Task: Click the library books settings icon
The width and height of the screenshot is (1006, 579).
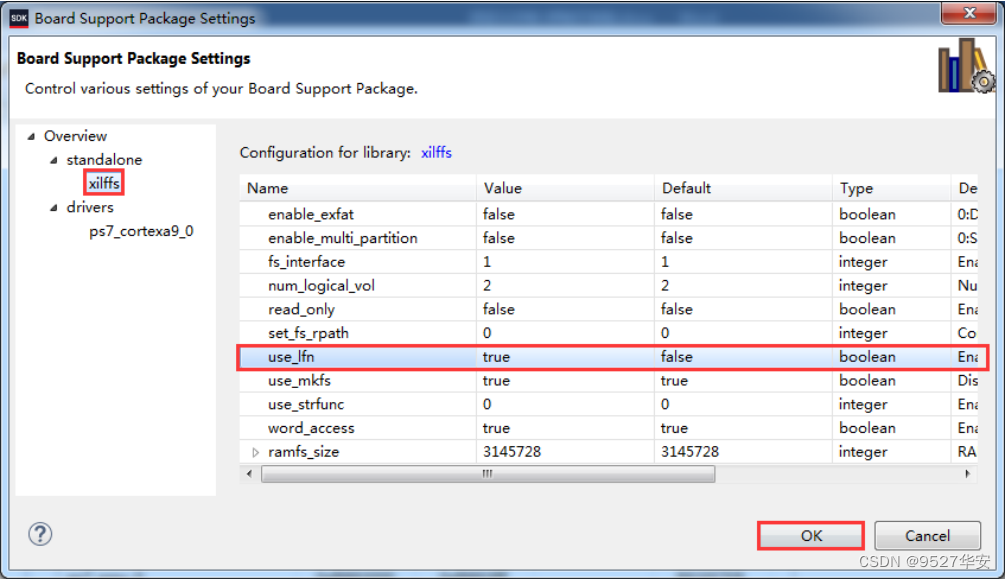Action: [x=966, y=65]
